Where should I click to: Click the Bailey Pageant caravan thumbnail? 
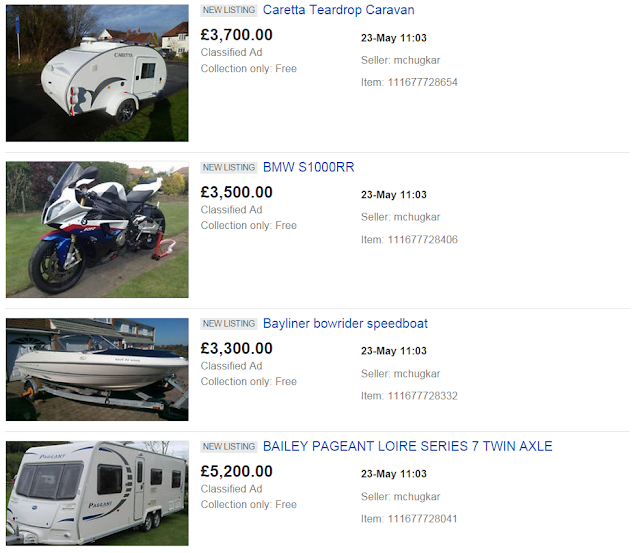pos(97,493)
